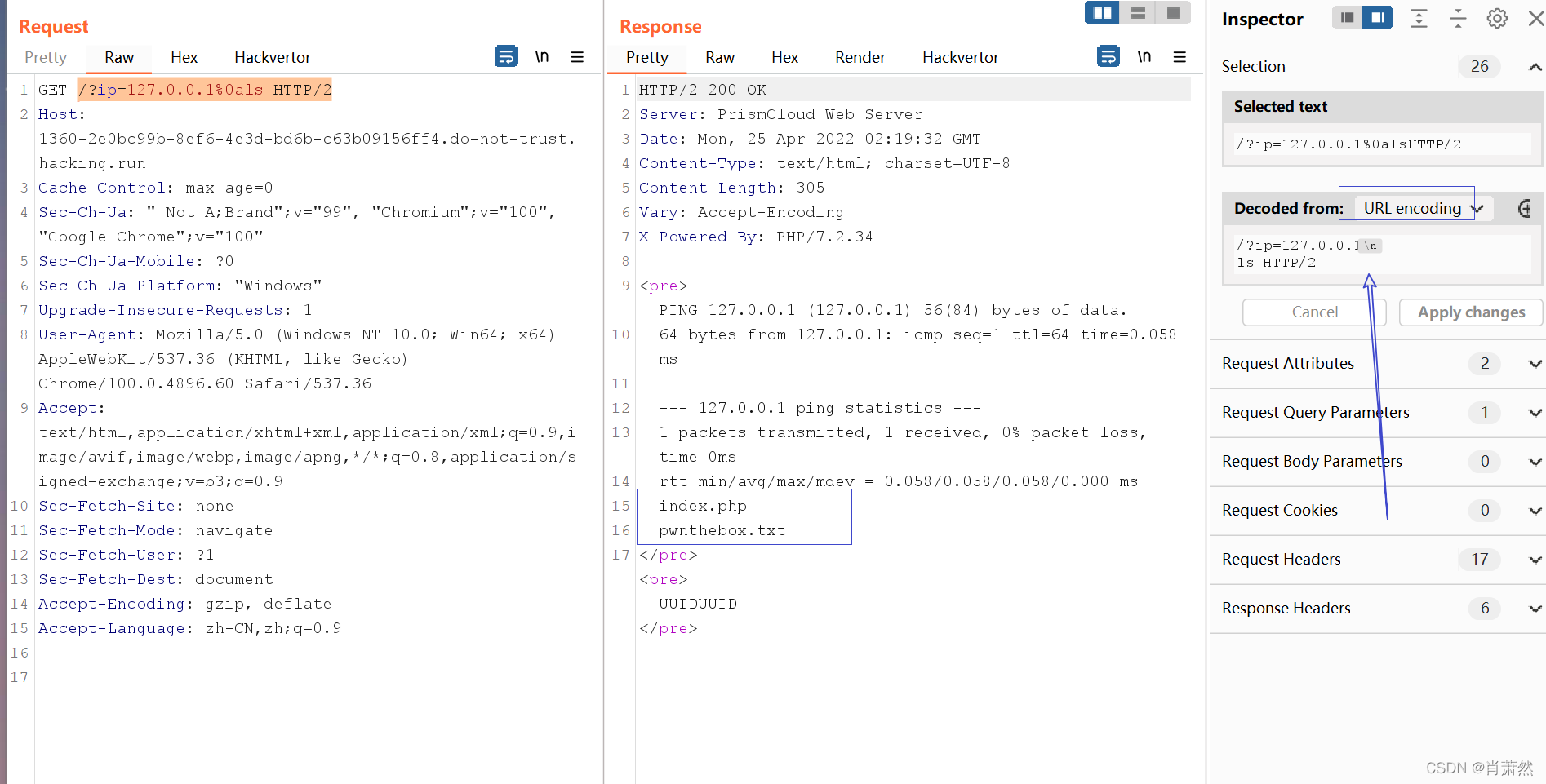
Task: Select combined tabbed layout view icon
Action: tap(1173, 13)
